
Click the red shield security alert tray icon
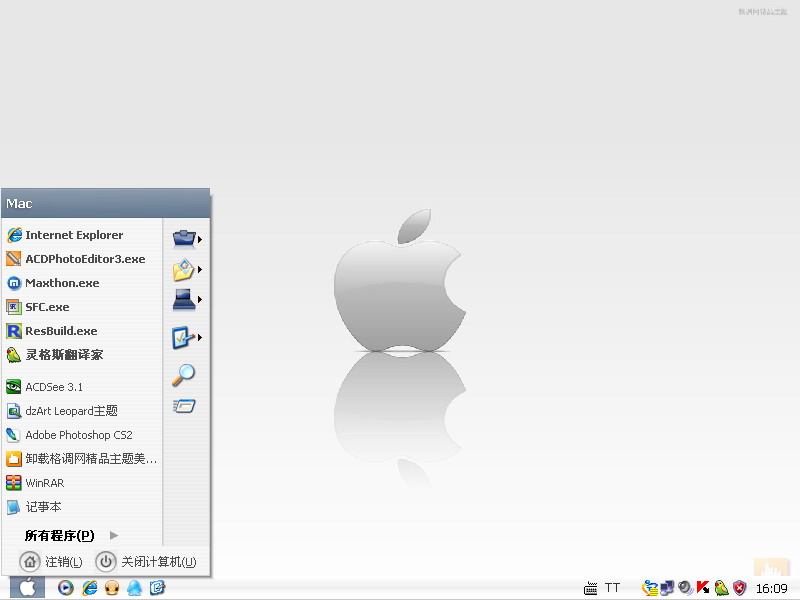(739, 588)
